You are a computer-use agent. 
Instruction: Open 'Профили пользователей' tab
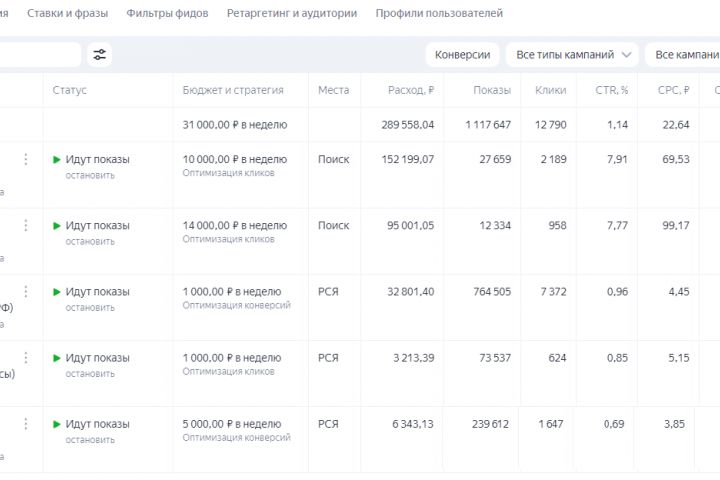pos(439,14)
